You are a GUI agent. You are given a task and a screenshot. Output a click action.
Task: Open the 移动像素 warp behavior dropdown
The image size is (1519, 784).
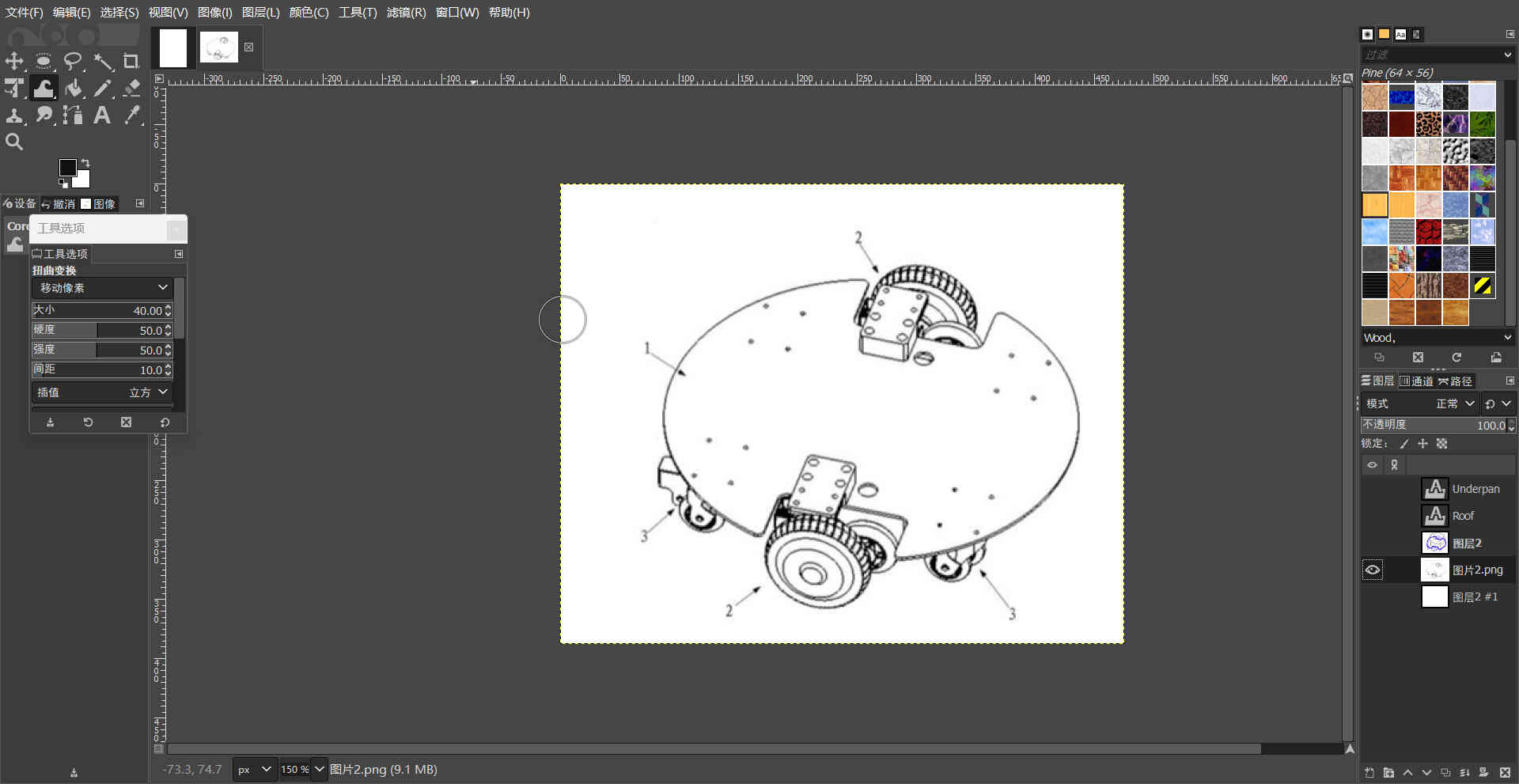pyautogui.click(x=103, y=288)
